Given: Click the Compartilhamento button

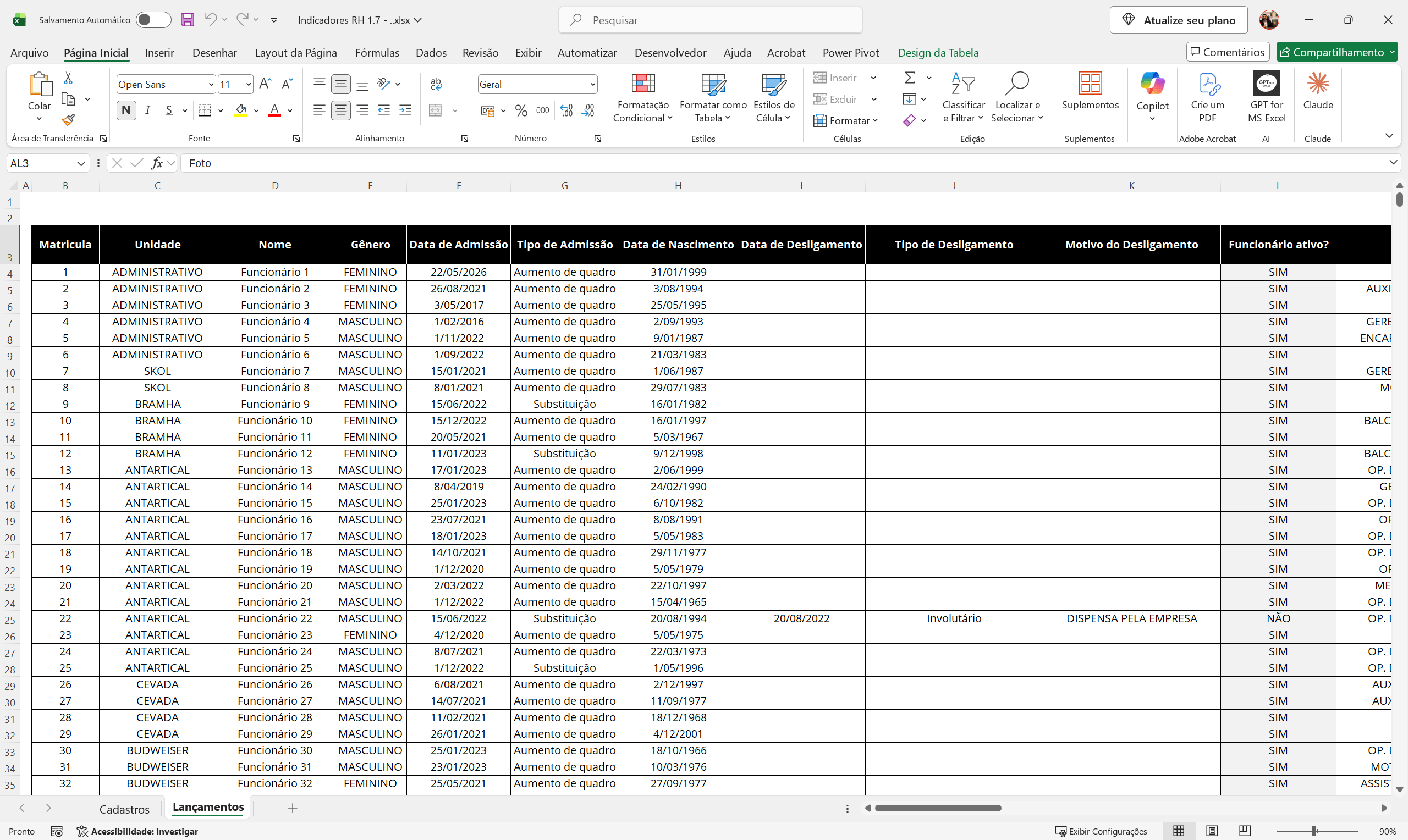Looking at the screenshot, I should 1336,52.
